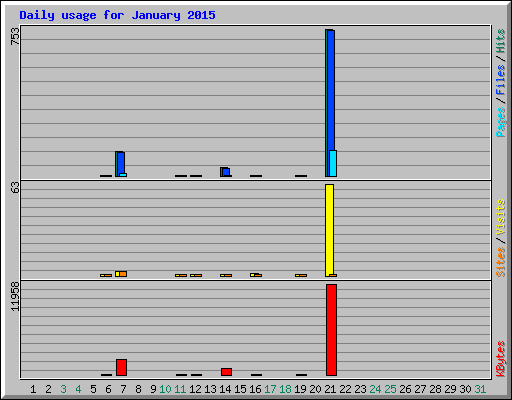Click day 1 on the x-axis
512x400 pixels.
33,389
